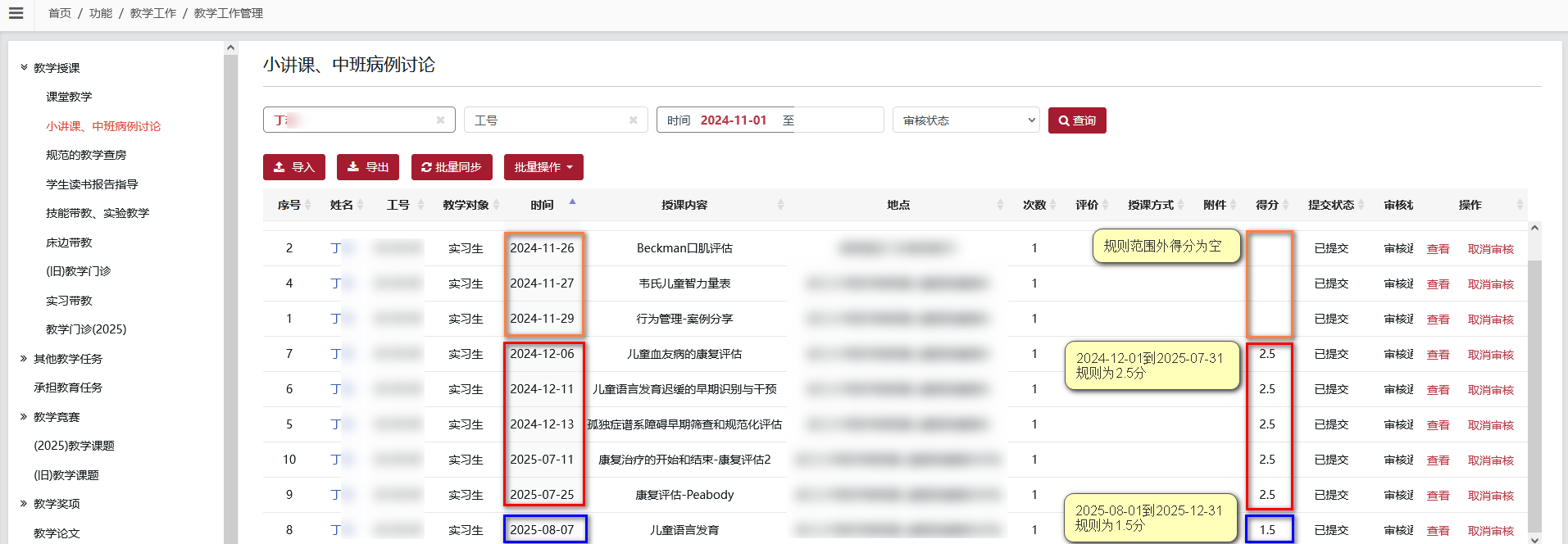Click 孤独症谱系障碍早期筛查和规范化评估 cell

point(684,424)
